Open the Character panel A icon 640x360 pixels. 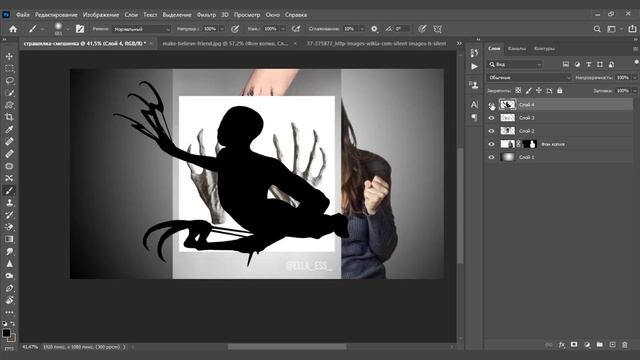(474, 104)
